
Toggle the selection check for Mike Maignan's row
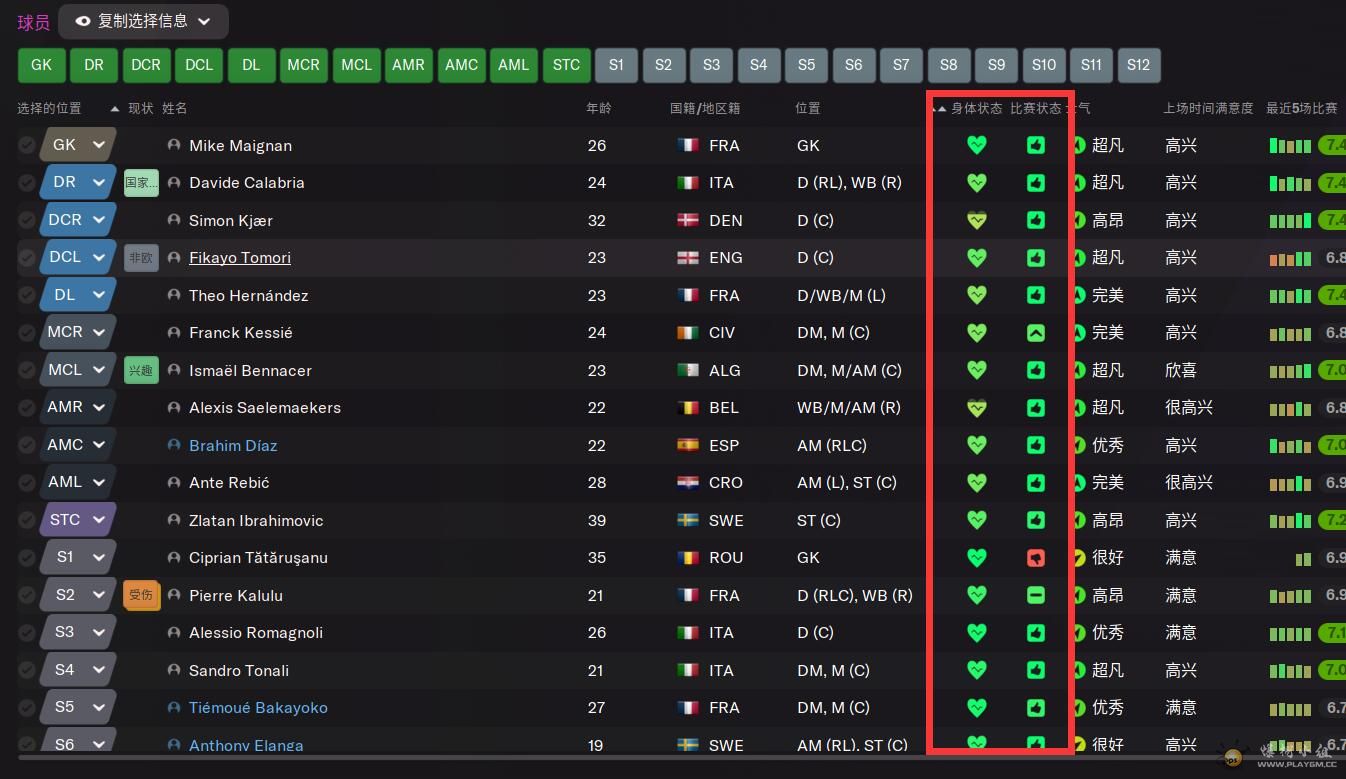point(26,146)
